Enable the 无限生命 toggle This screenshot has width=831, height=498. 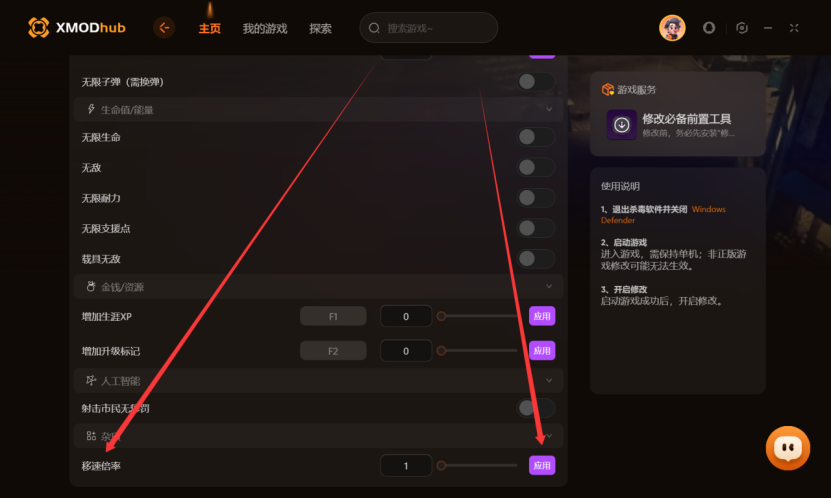click(x=536, y=137)
